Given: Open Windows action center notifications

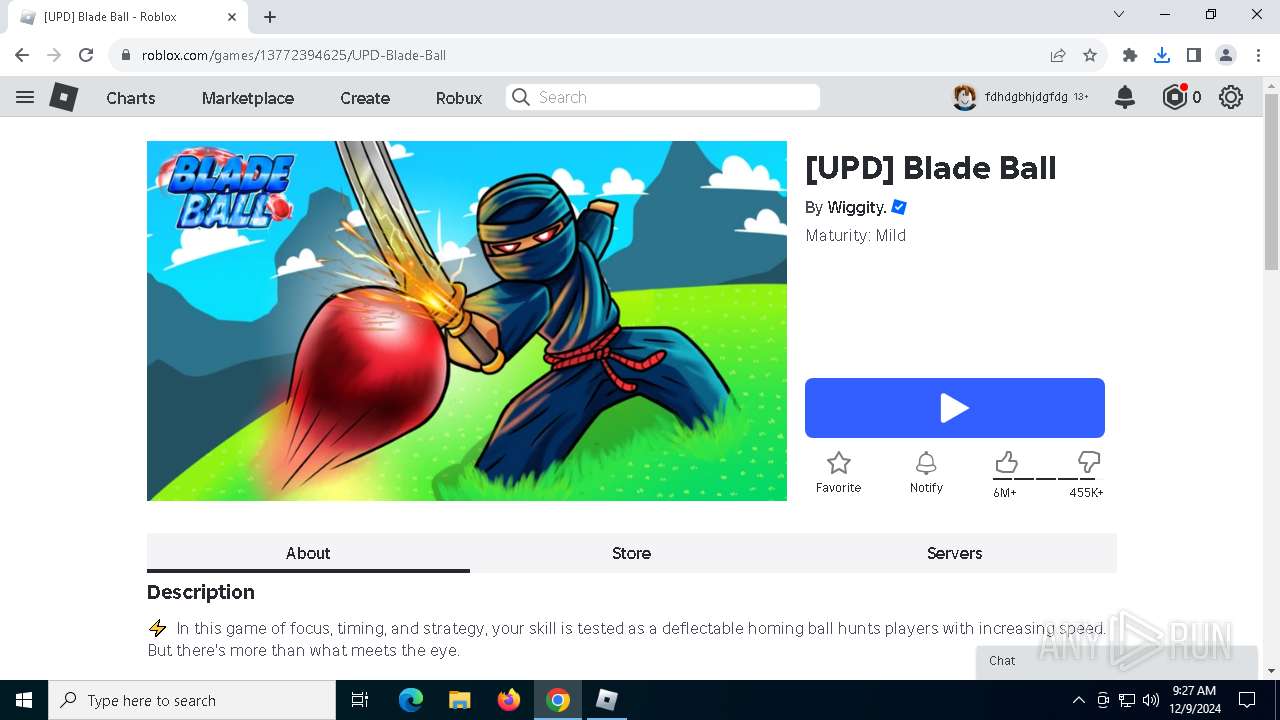Looking at the screenshot, I should click(x=1247, y=700).
